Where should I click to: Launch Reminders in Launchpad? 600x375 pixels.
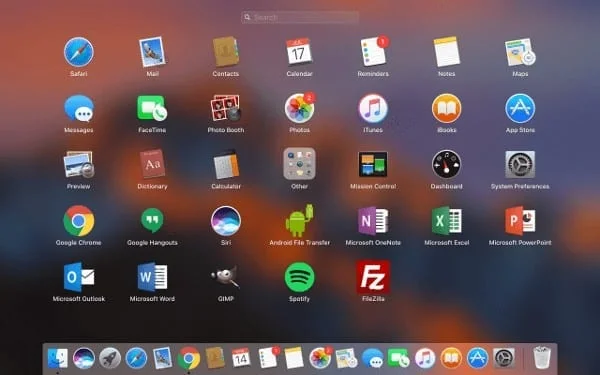tap(374, 51)
